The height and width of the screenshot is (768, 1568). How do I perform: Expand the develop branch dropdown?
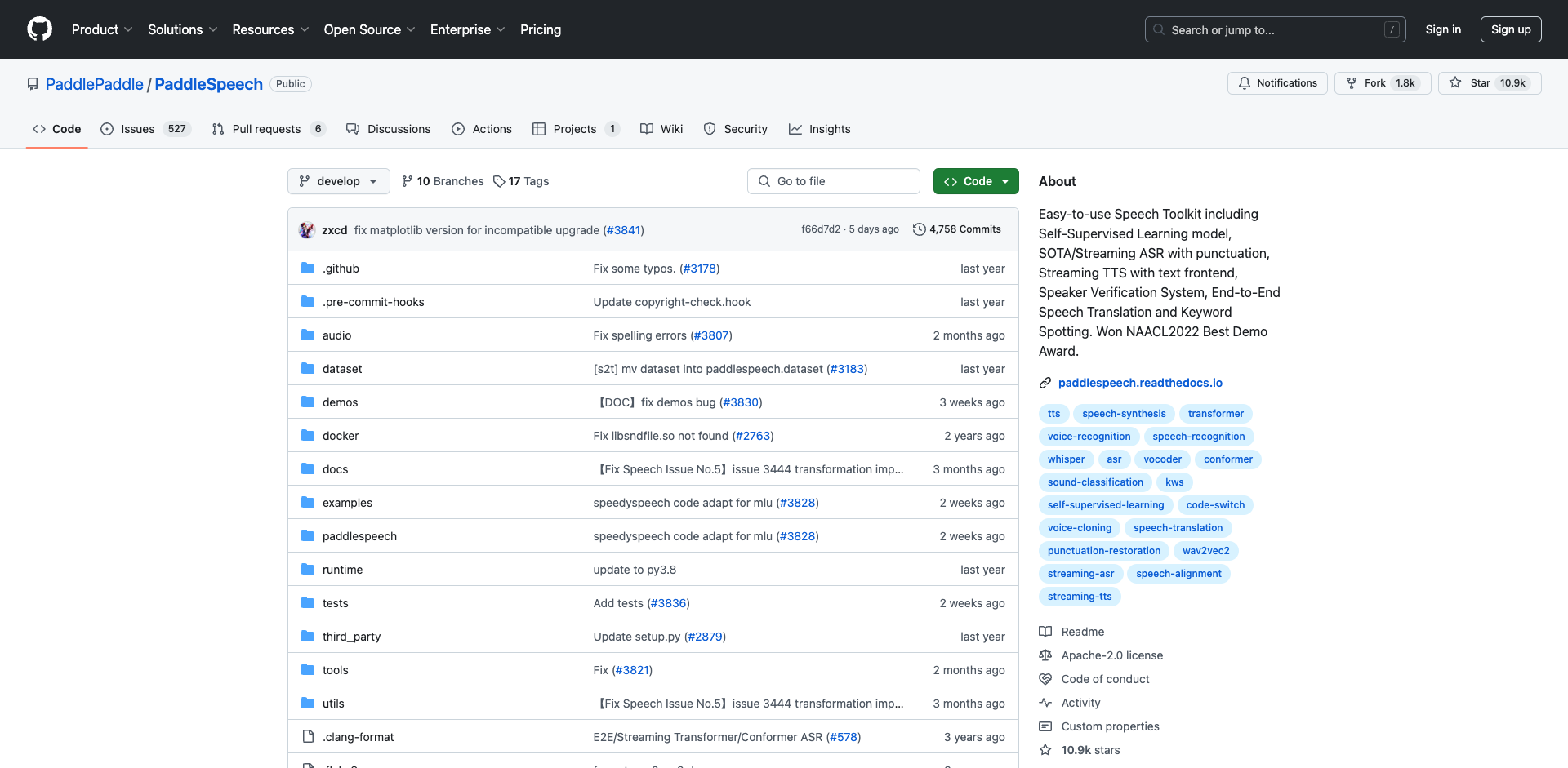click(338, 181)
